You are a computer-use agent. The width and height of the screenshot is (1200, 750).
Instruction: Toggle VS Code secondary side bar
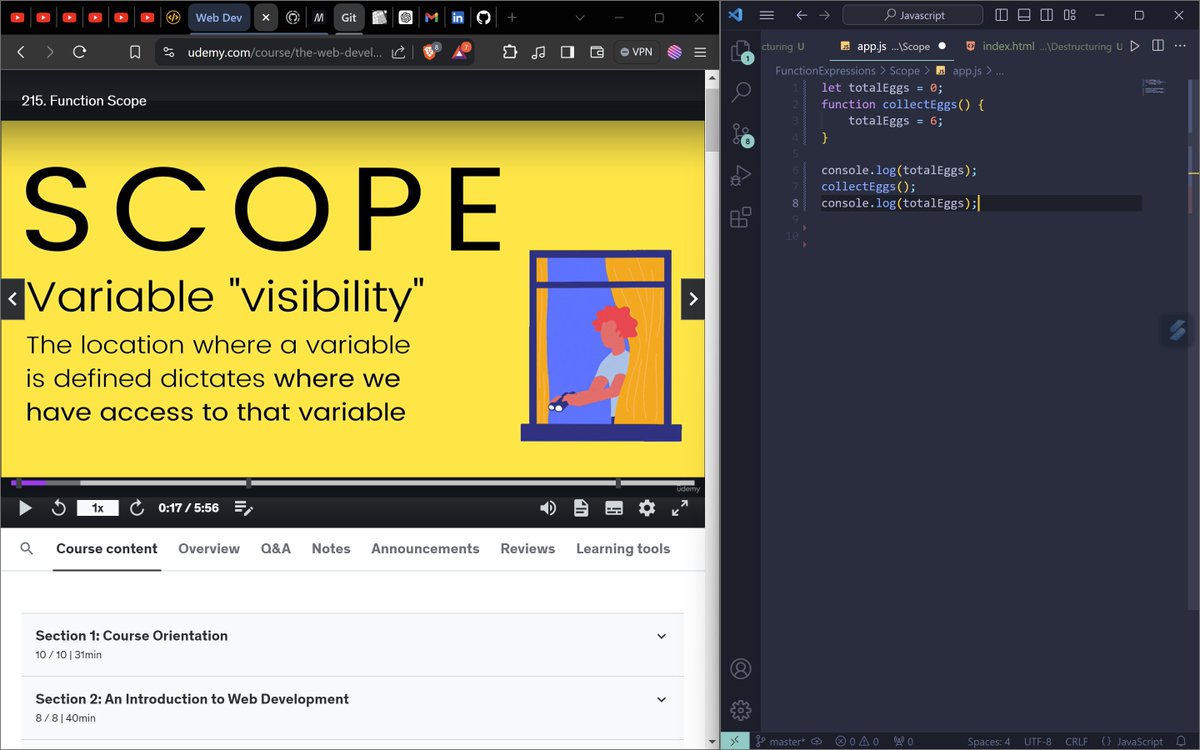tap(1046, 16)
